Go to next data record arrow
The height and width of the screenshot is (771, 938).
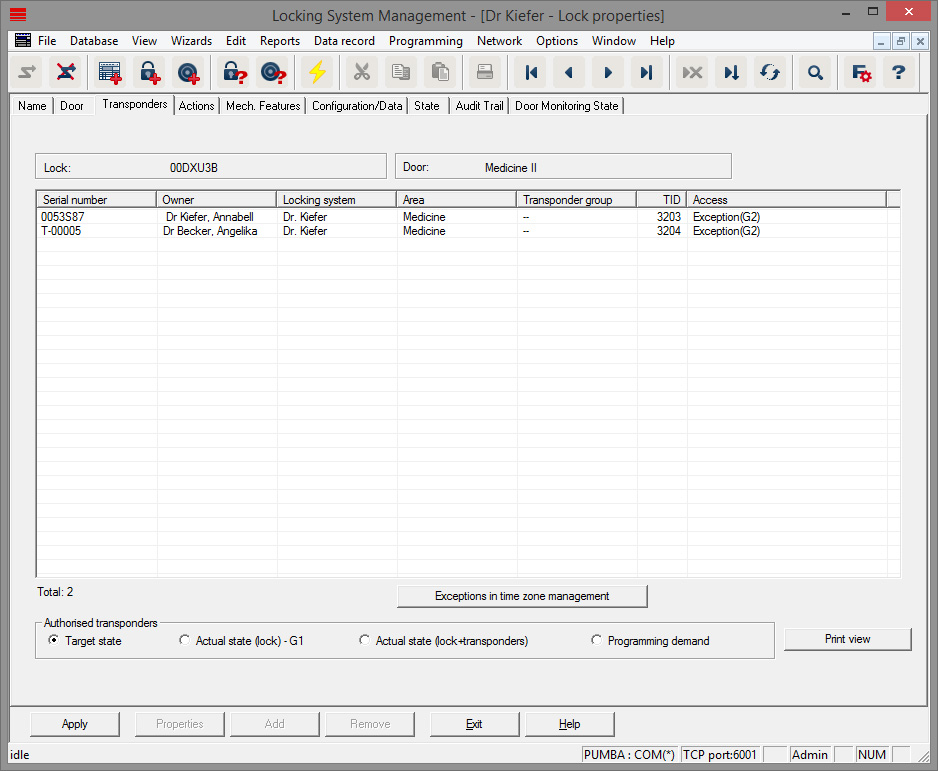pos(608,72)
